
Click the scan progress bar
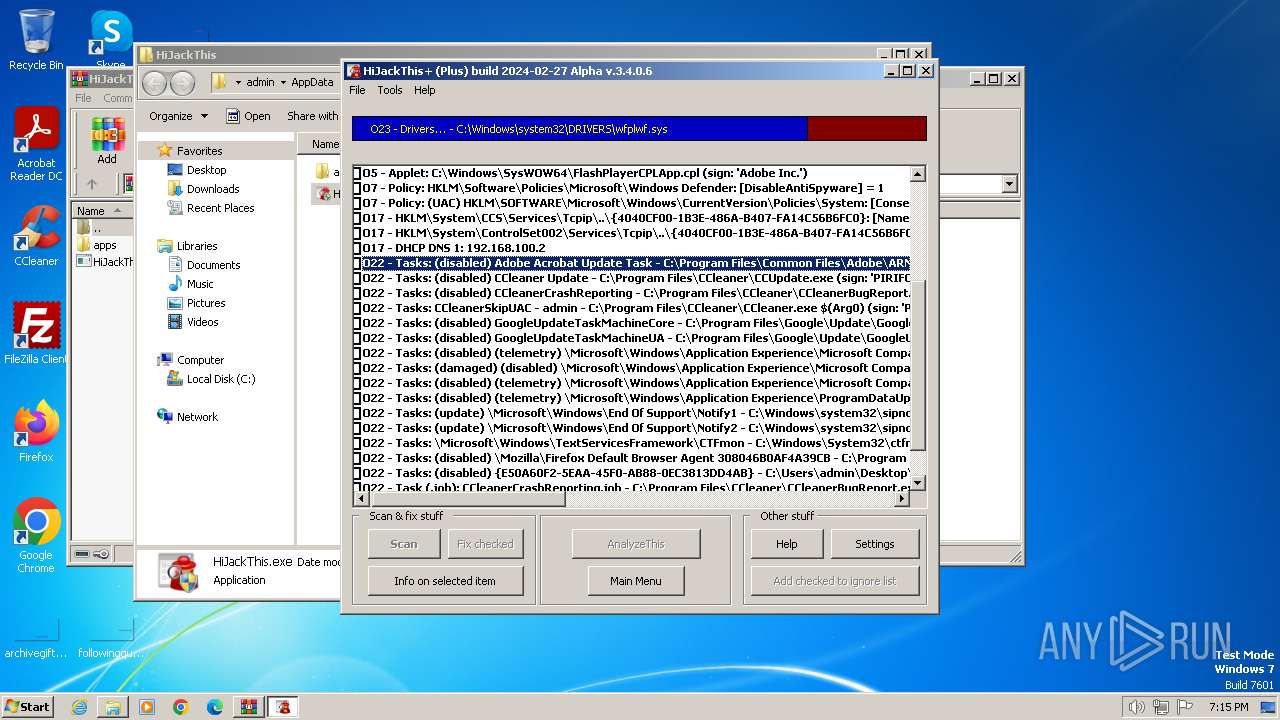639,129
